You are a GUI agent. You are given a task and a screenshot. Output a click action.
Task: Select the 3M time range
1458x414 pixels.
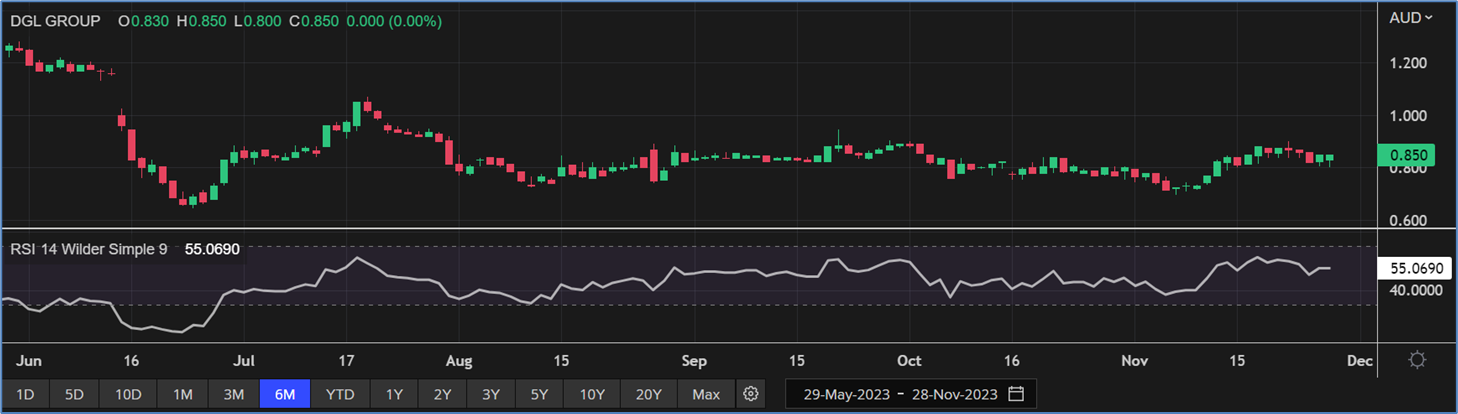point(233,394)
